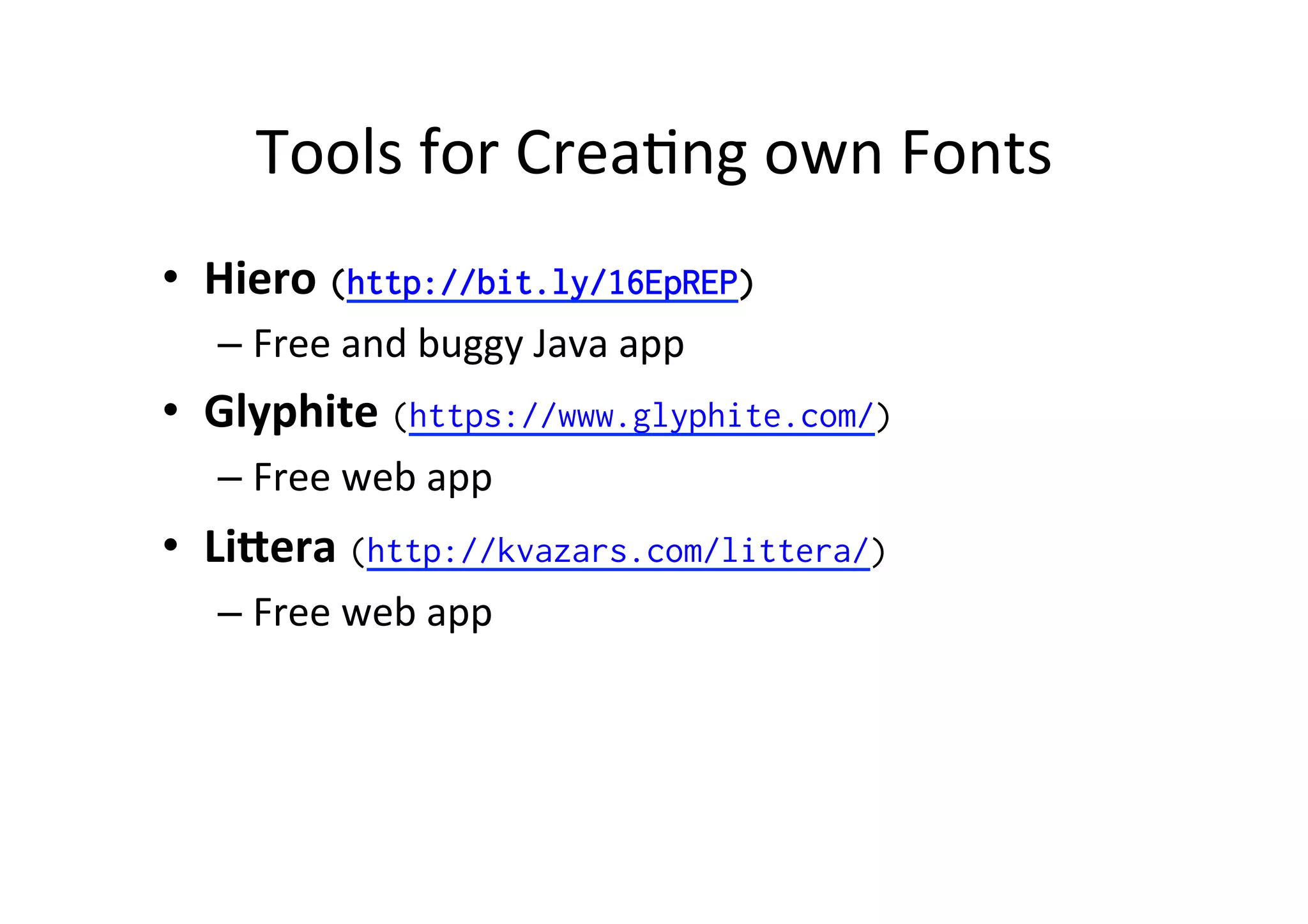Viewport: 1308px width, 924px height.
Task: Click 'Free web app' under Glyphite
Action: pos(372,478)
